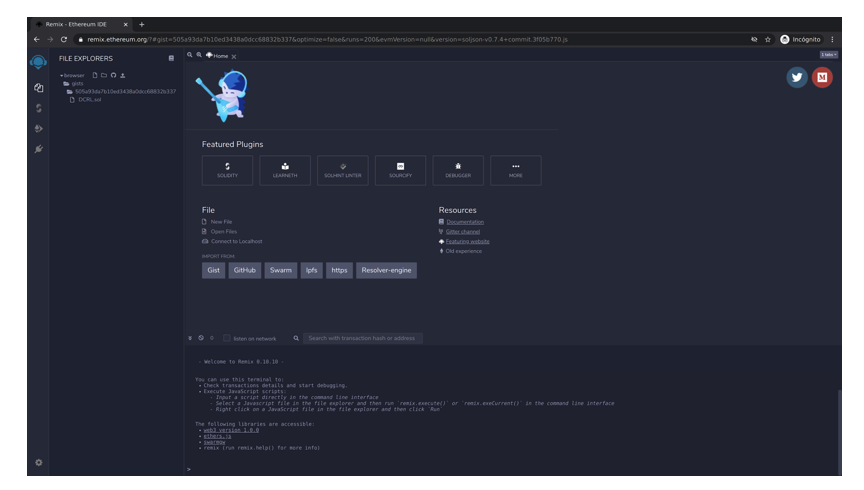This screenshot has width=864, height=490.
Task: Open the MORE plugins tile
Action: point(516,170)
